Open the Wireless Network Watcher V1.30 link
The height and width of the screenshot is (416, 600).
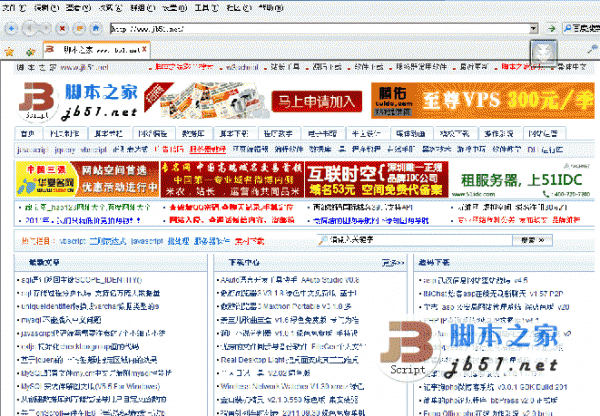(292, 387)
